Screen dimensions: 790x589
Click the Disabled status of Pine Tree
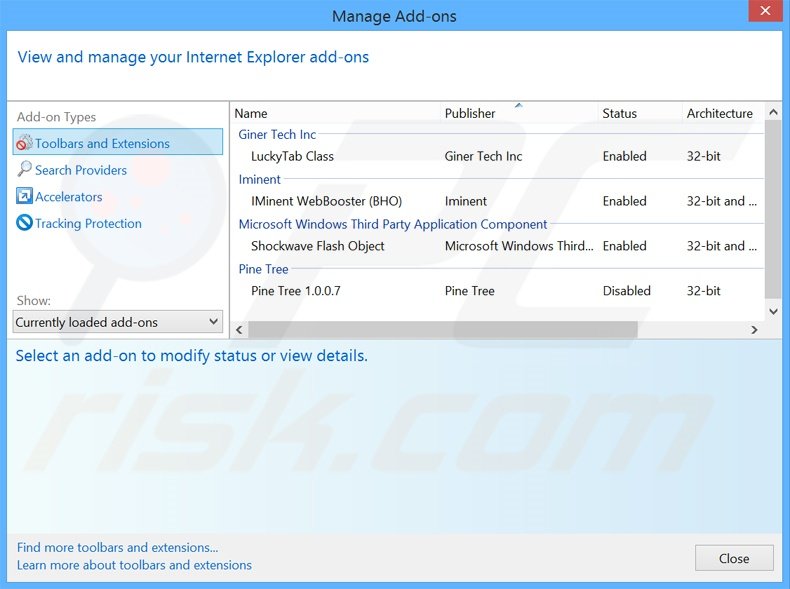tap(626, 291)
